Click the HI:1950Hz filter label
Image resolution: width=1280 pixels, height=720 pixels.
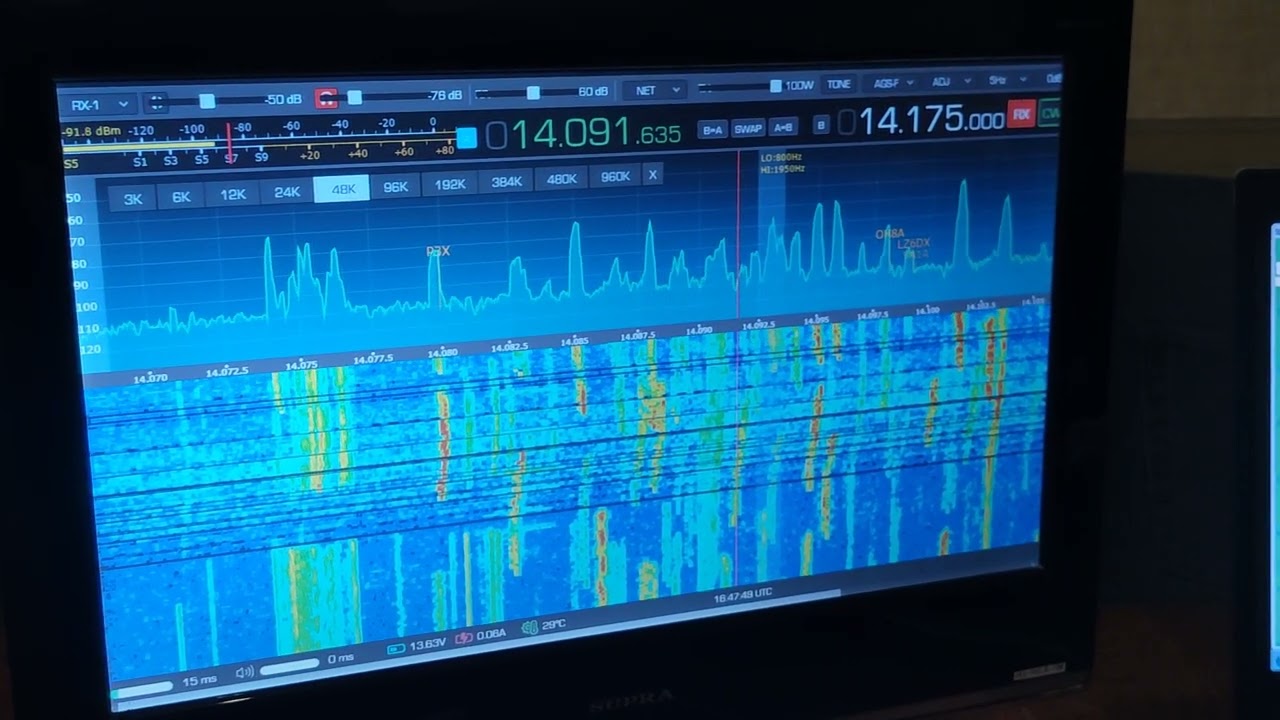pos(782,169)
